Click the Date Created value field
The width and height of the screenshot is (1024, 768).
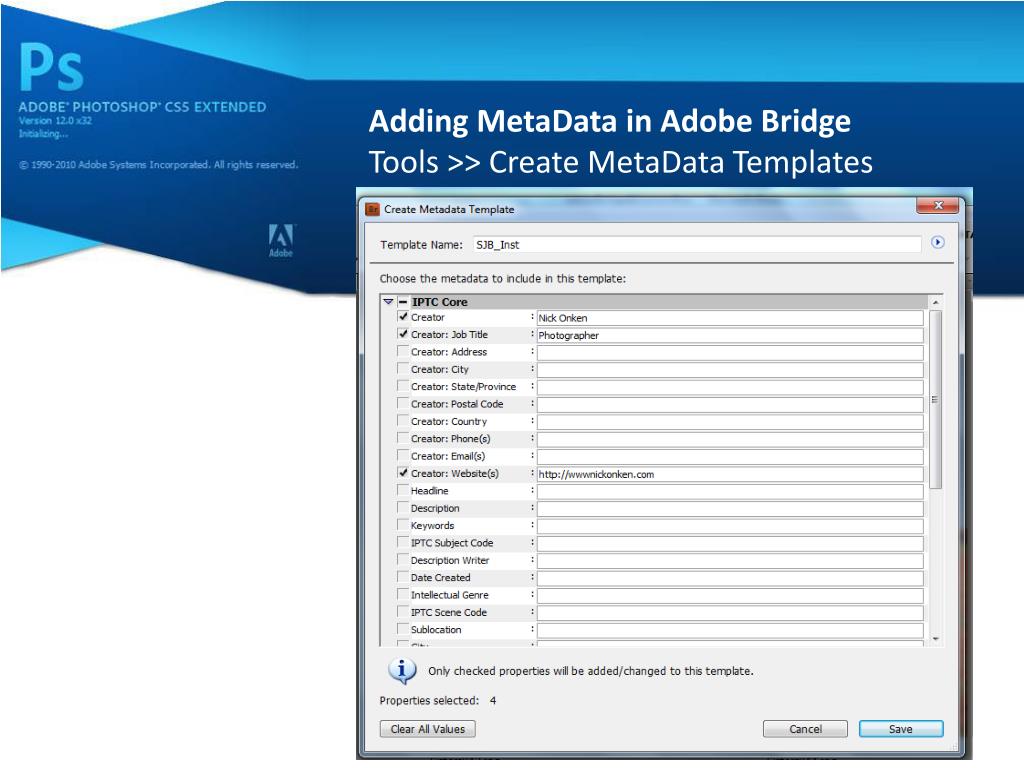pos(730,579)
